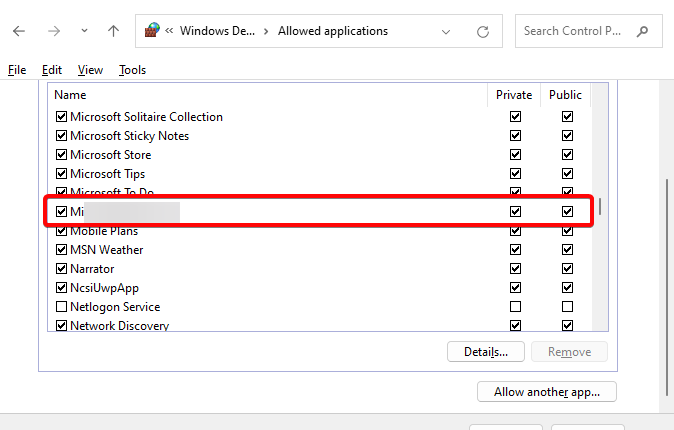This screenshot has width=674, height=430.
Task: Click the Forward navigation arrow
Action: [54, 31]
